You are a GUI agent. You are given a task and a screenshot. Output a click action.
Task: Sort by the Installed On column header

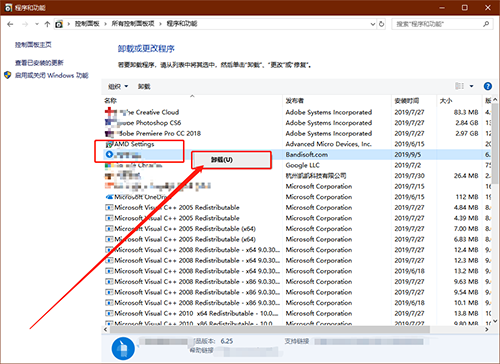pyautogui.click(x=414, y=100)
